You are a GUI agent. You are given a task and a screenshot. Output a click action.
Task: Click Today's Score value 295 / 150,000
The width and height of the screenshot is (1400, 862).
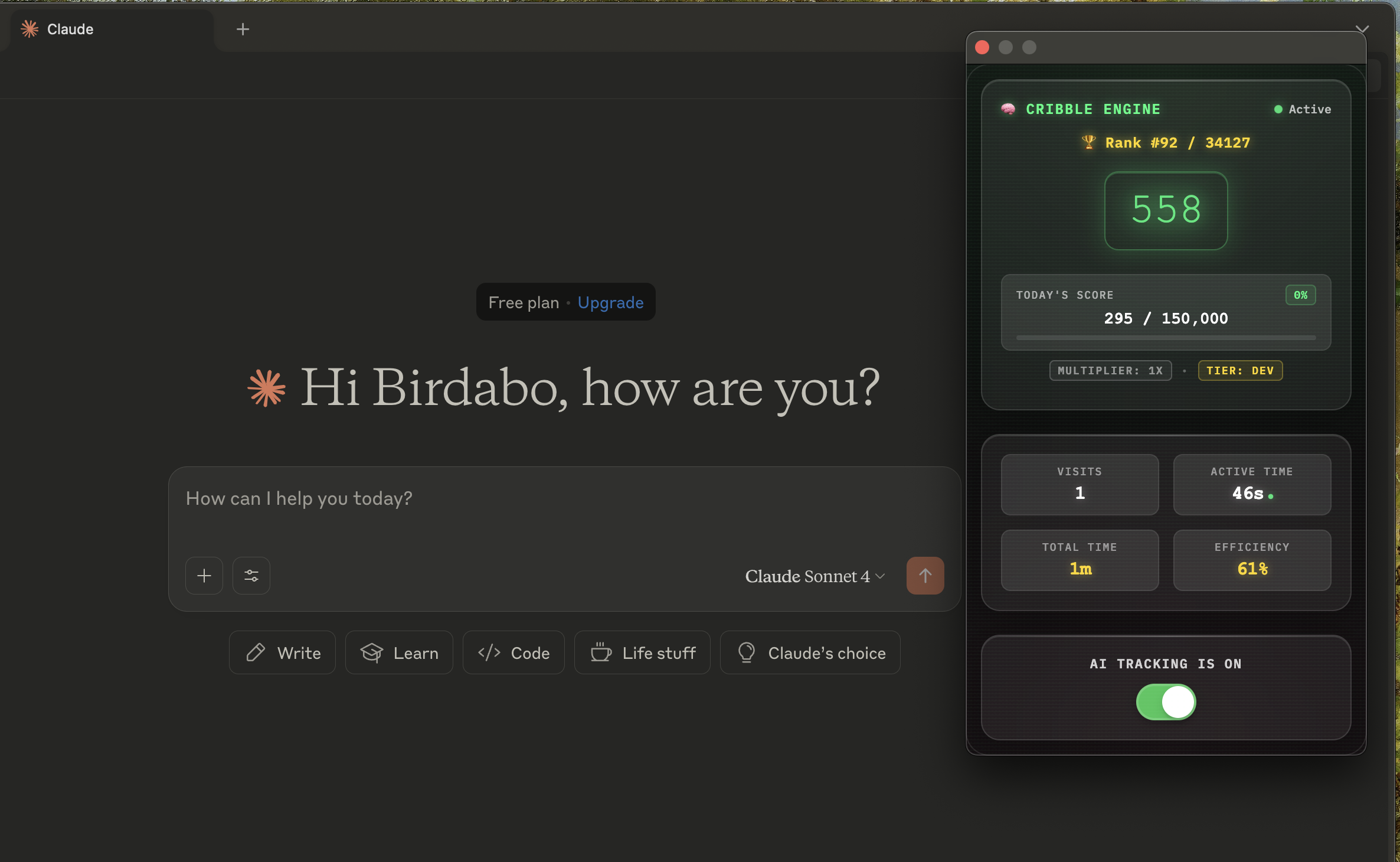click(x=1166, y=318)
